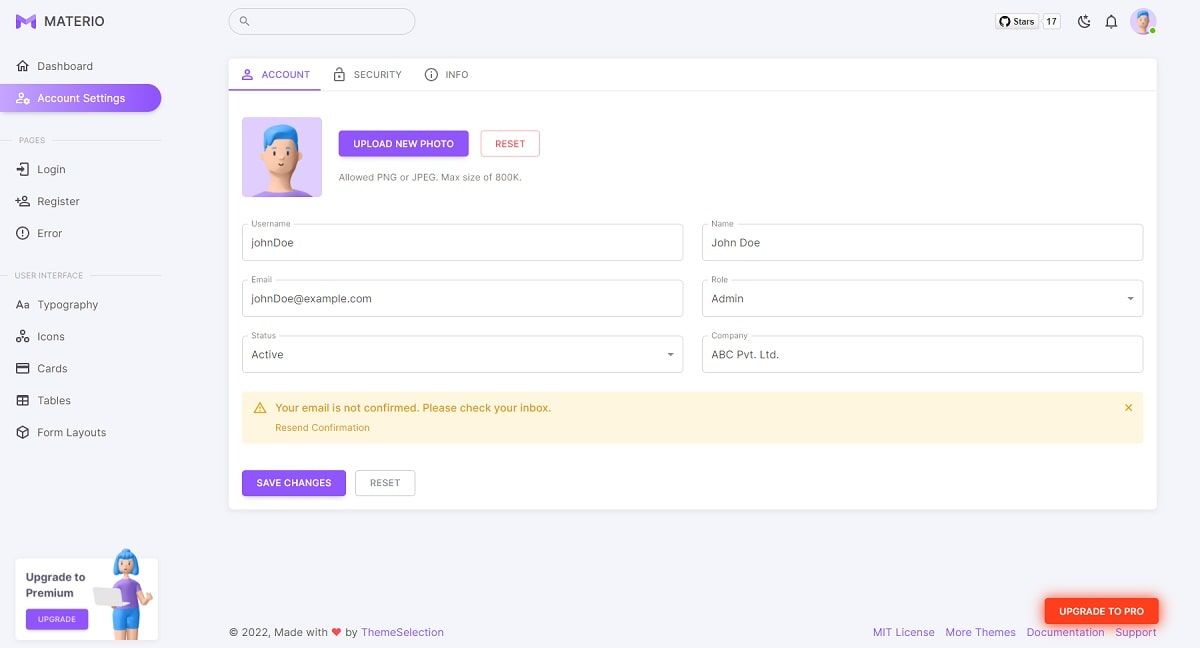Click inside the search field
The height and width of the screenshot is (648, 1200).
point(322,20)
